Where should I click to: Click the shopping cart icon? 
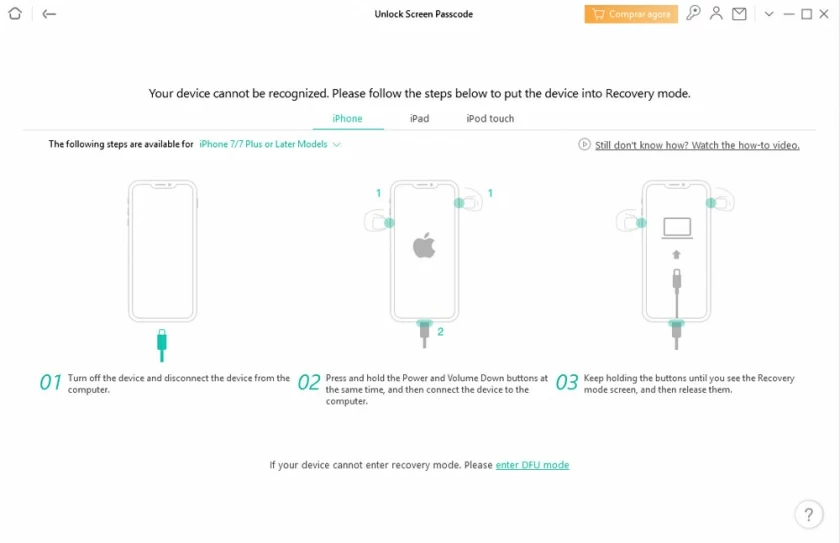tap(598, 14)
